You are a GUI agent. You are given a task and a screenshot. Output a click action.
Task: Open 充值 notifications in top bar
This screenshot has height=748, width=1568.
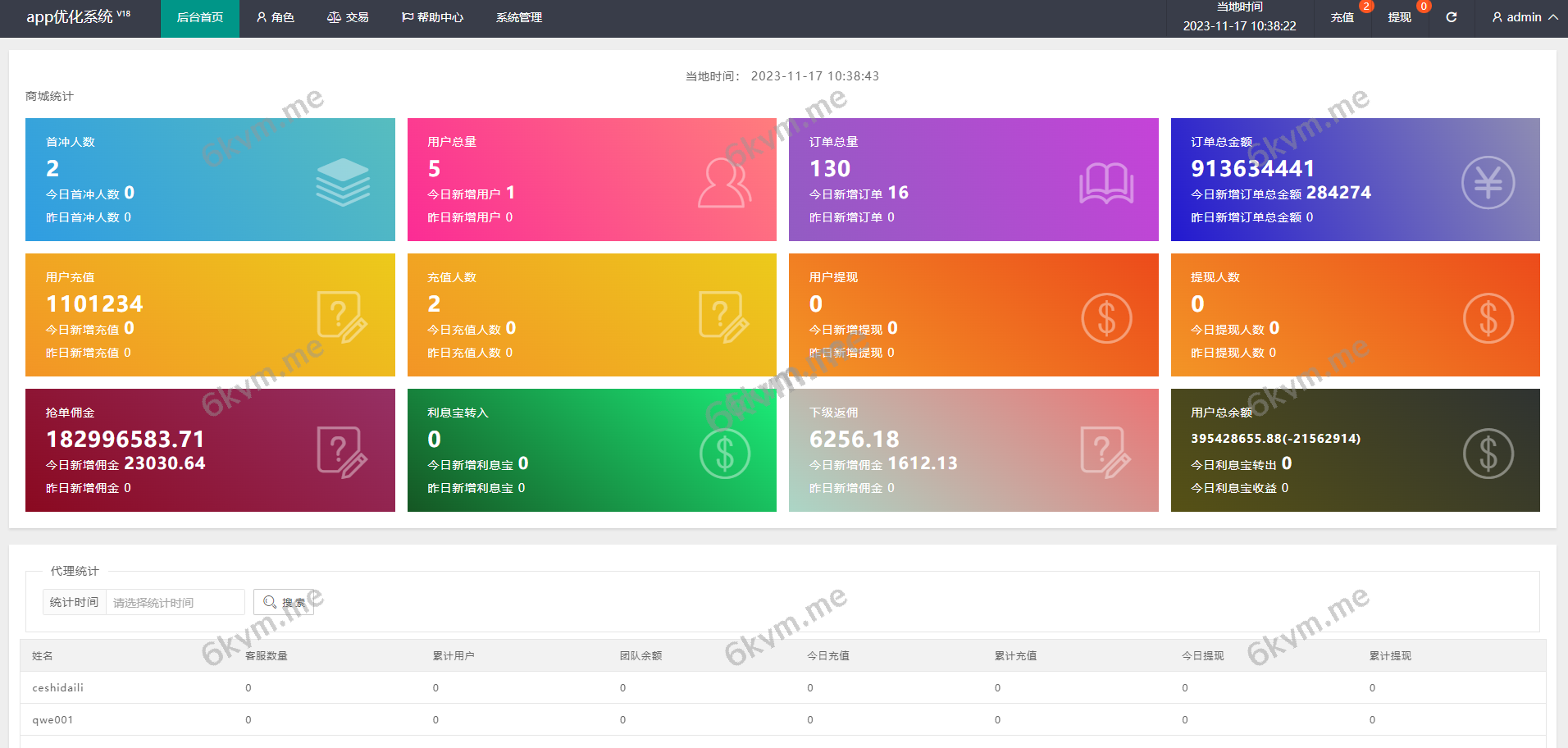tap(1342, 17)
